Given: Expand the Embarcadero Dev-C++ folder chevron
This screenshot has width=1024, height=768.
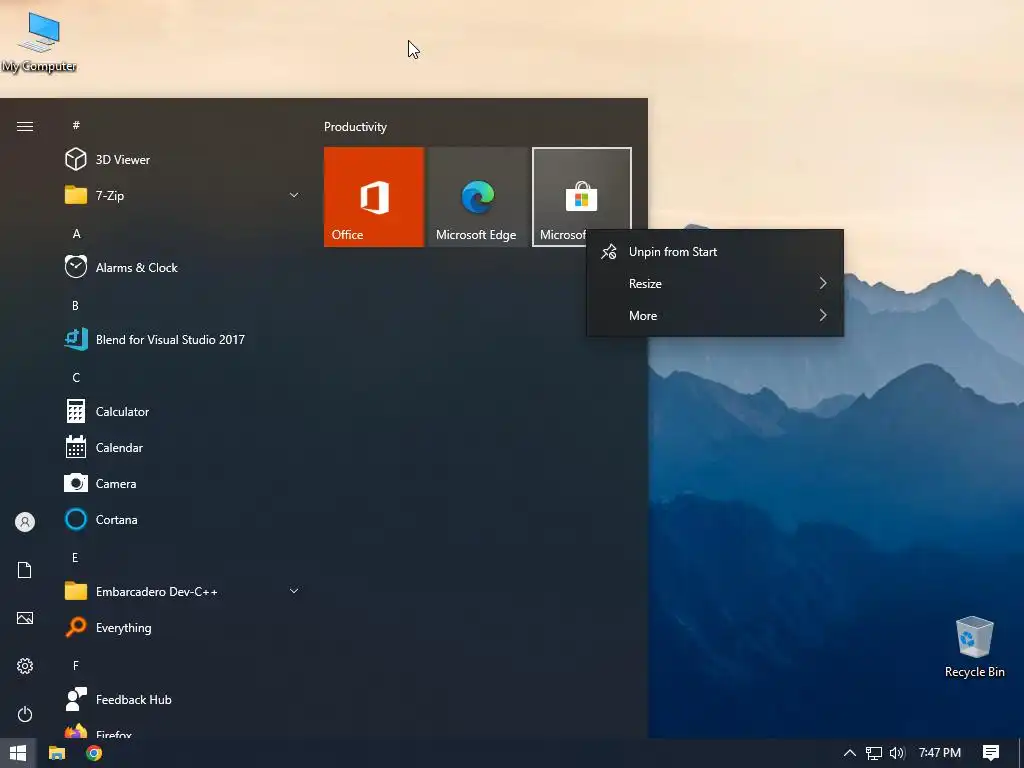Looking at the screenshot, I should pos(294,590).
